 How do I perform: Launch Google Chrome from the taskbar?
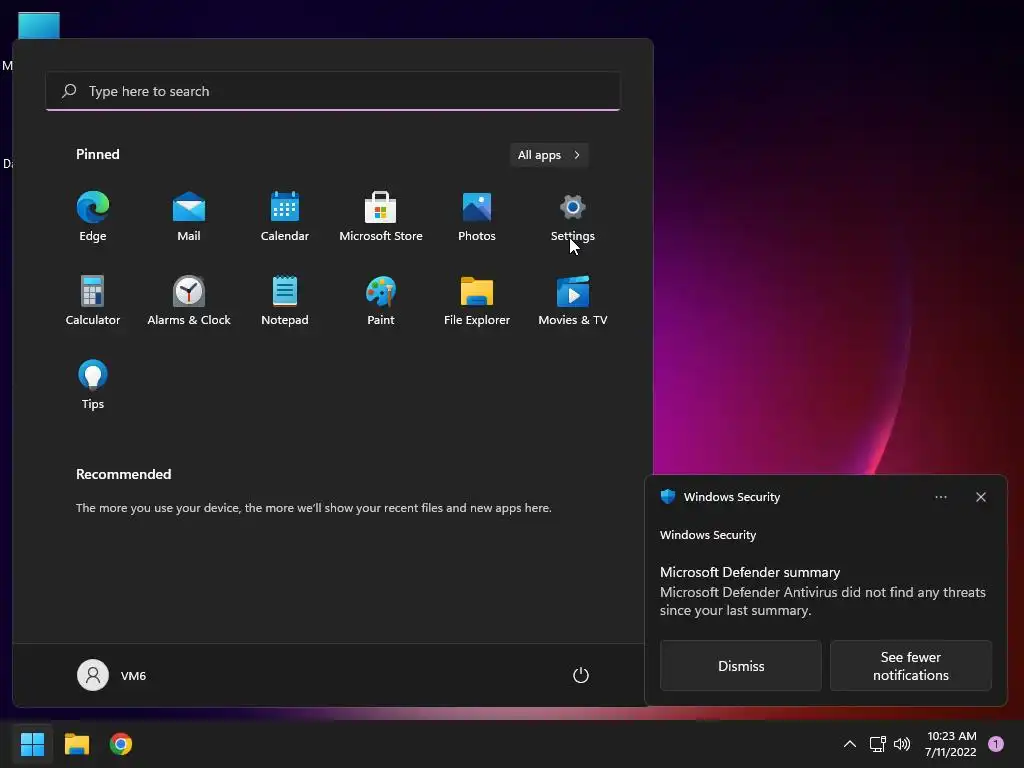(121, 744)
